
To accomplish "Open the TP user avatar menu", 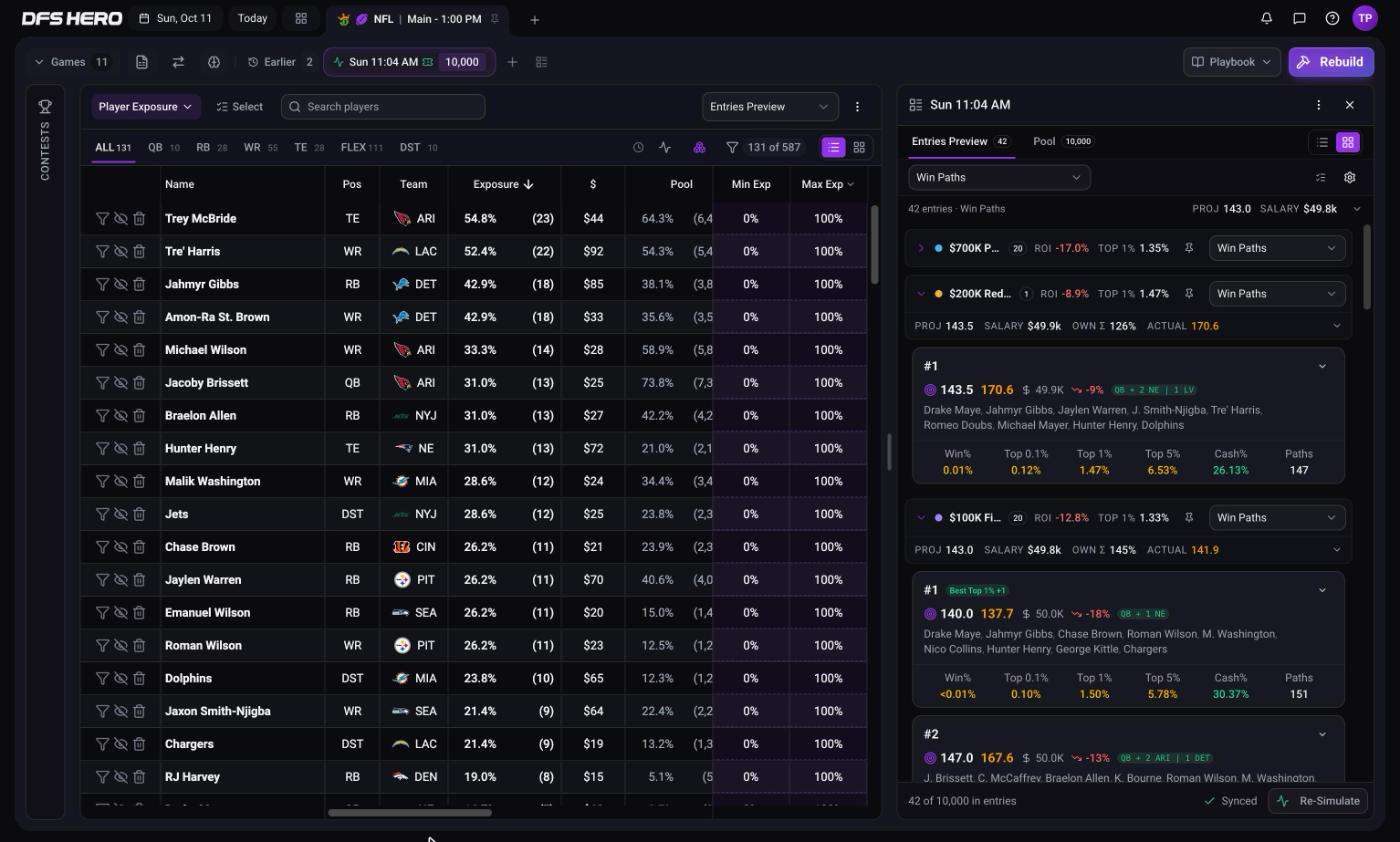I will (1365, 18).
